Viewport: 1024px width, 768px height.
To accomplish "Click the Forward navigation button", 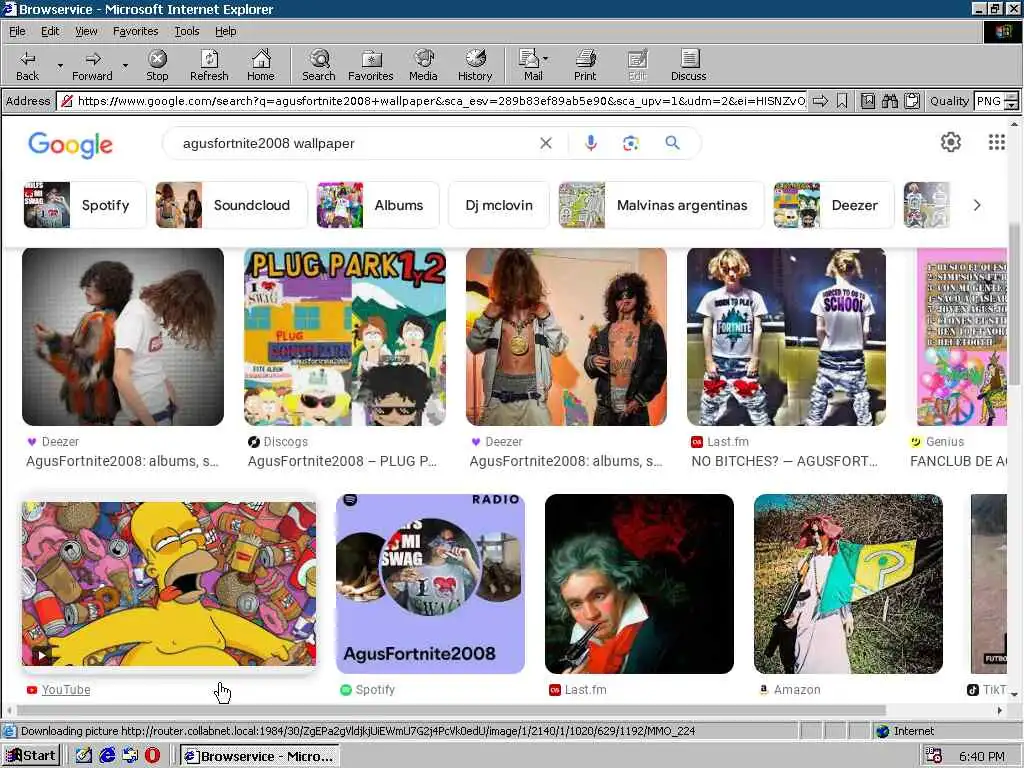I will pos(92,65).
